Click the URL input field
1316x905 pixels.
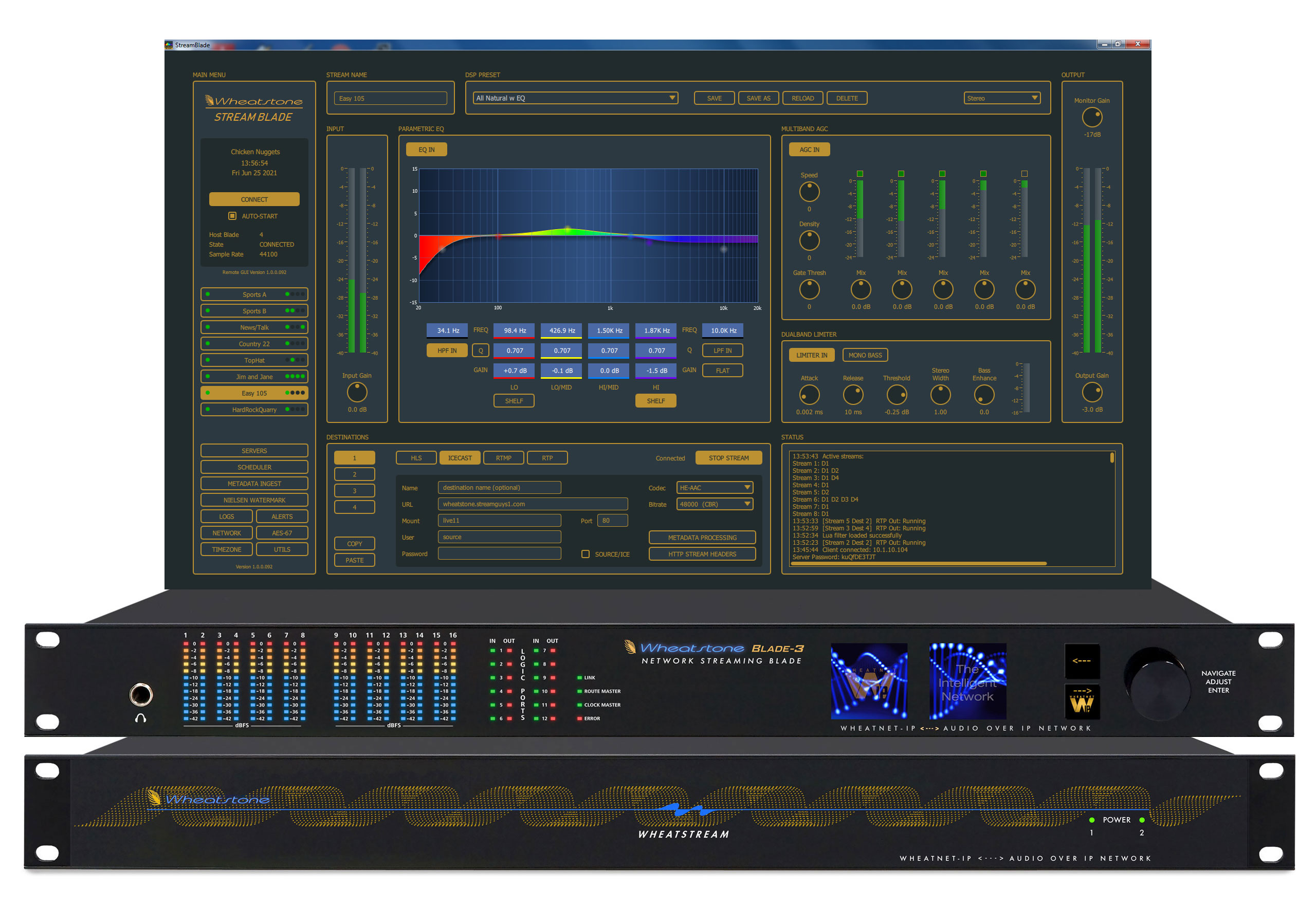[x=533, y=504]
